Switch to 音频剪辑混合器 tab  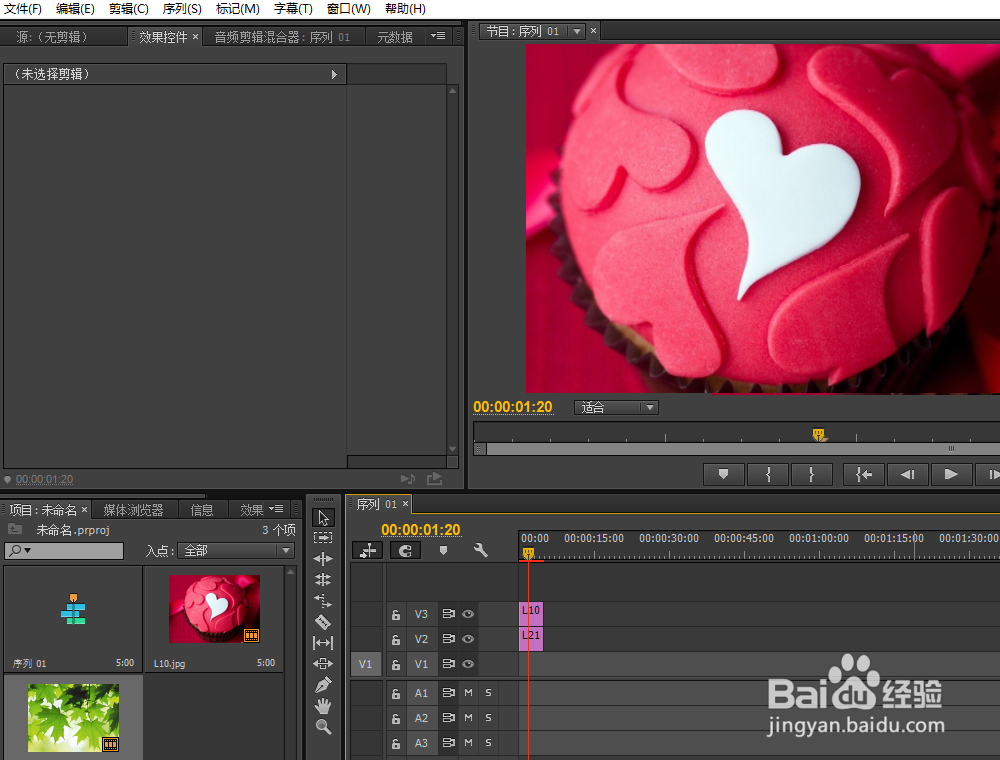click(282, 37)
